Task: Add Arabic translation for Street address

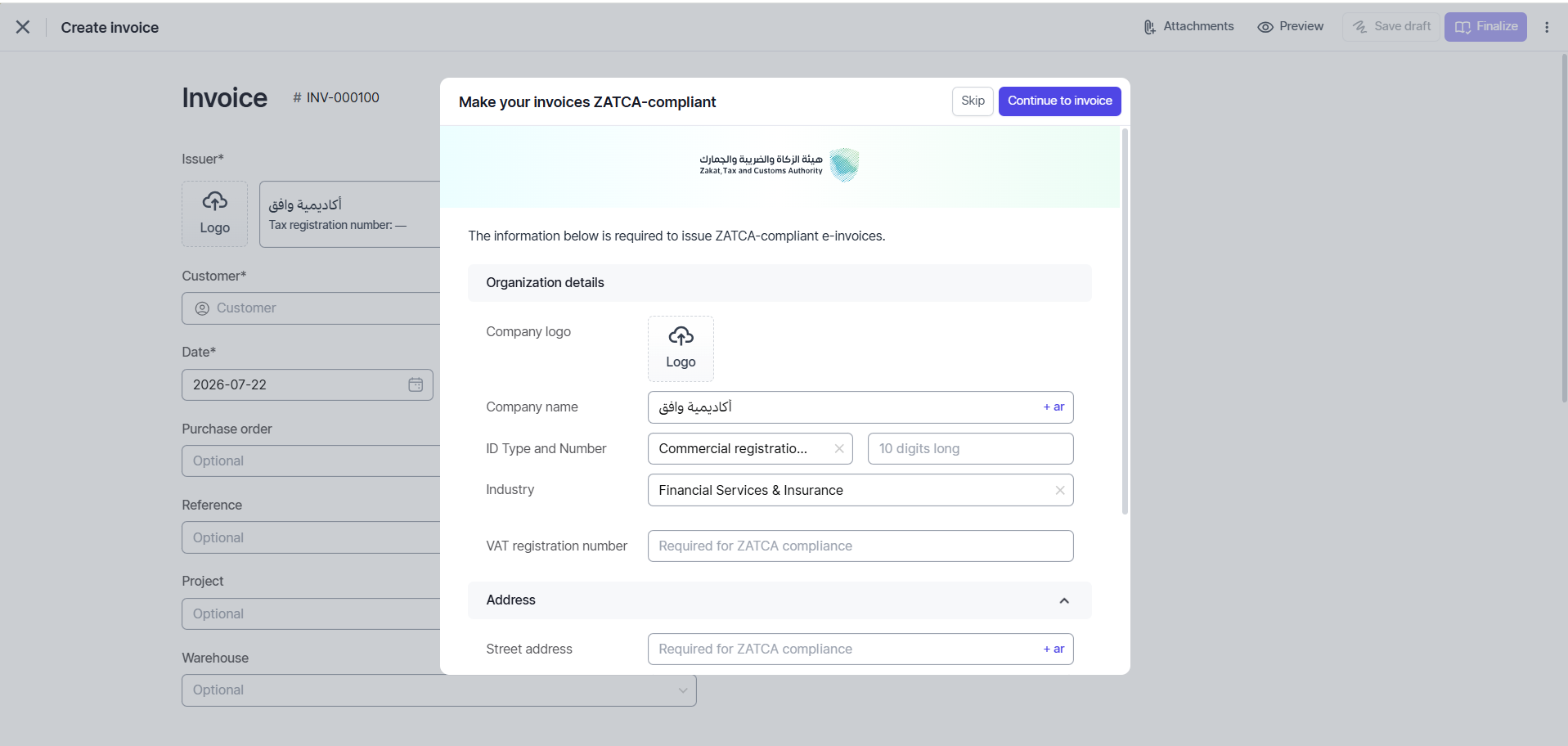Action: click(x=1054, y=649)
